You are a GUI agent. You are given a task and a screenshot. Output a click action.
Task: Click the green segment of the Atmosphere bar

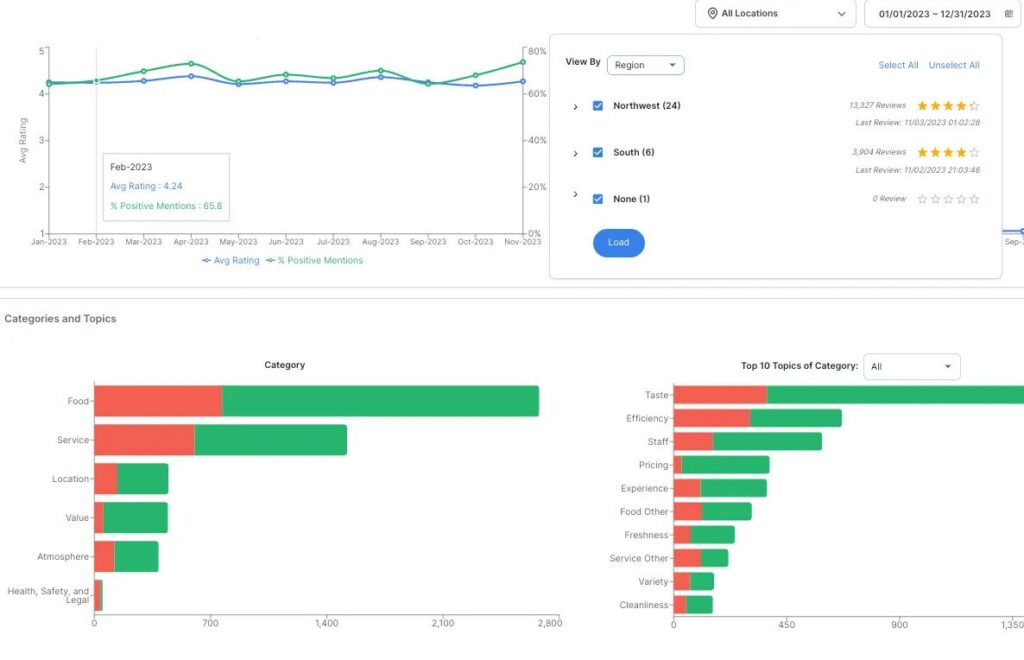point(136,556)
